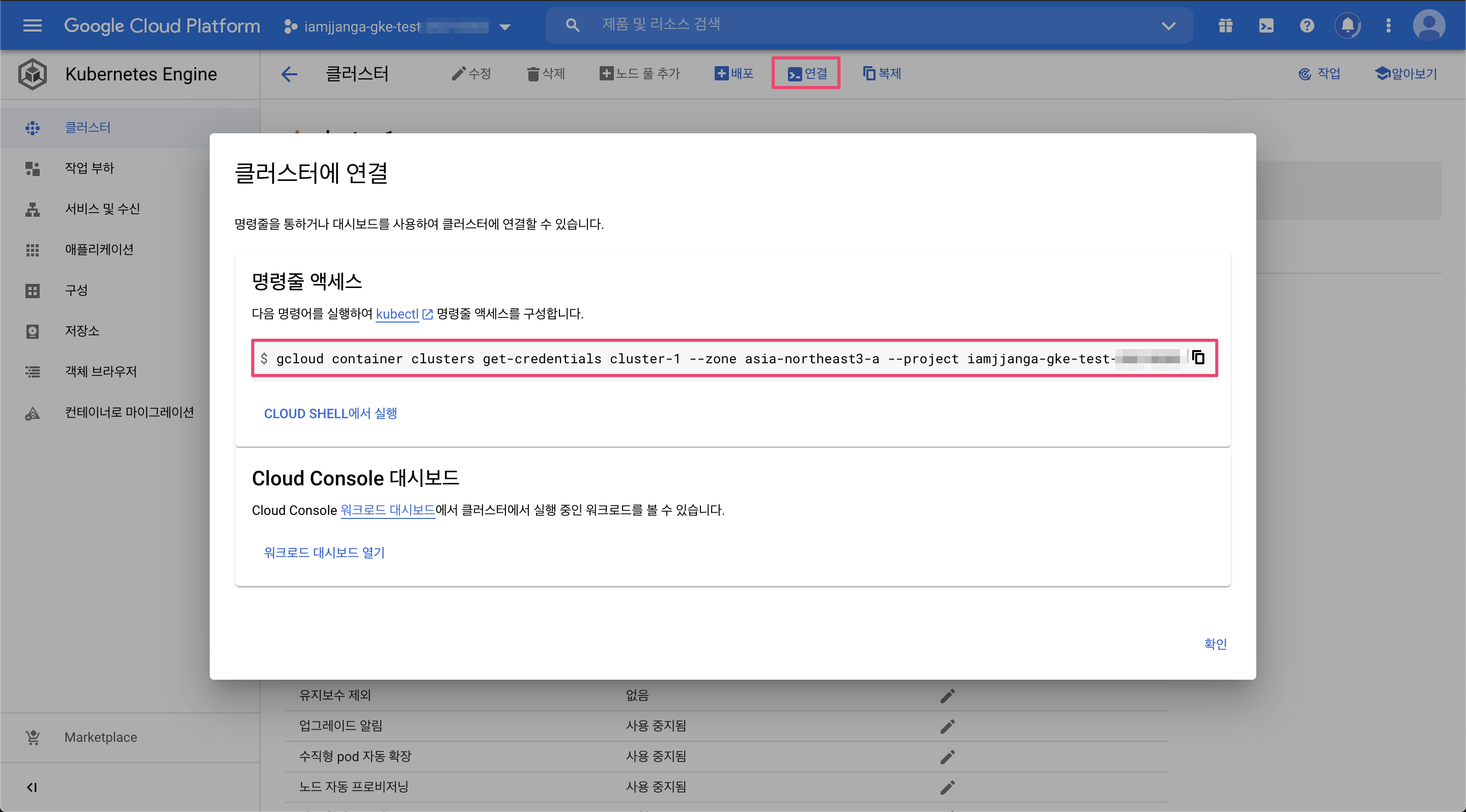Open Cloud Shell from top bar icon
This screenshot has width=1466, height=812.
pos(1266,25)
